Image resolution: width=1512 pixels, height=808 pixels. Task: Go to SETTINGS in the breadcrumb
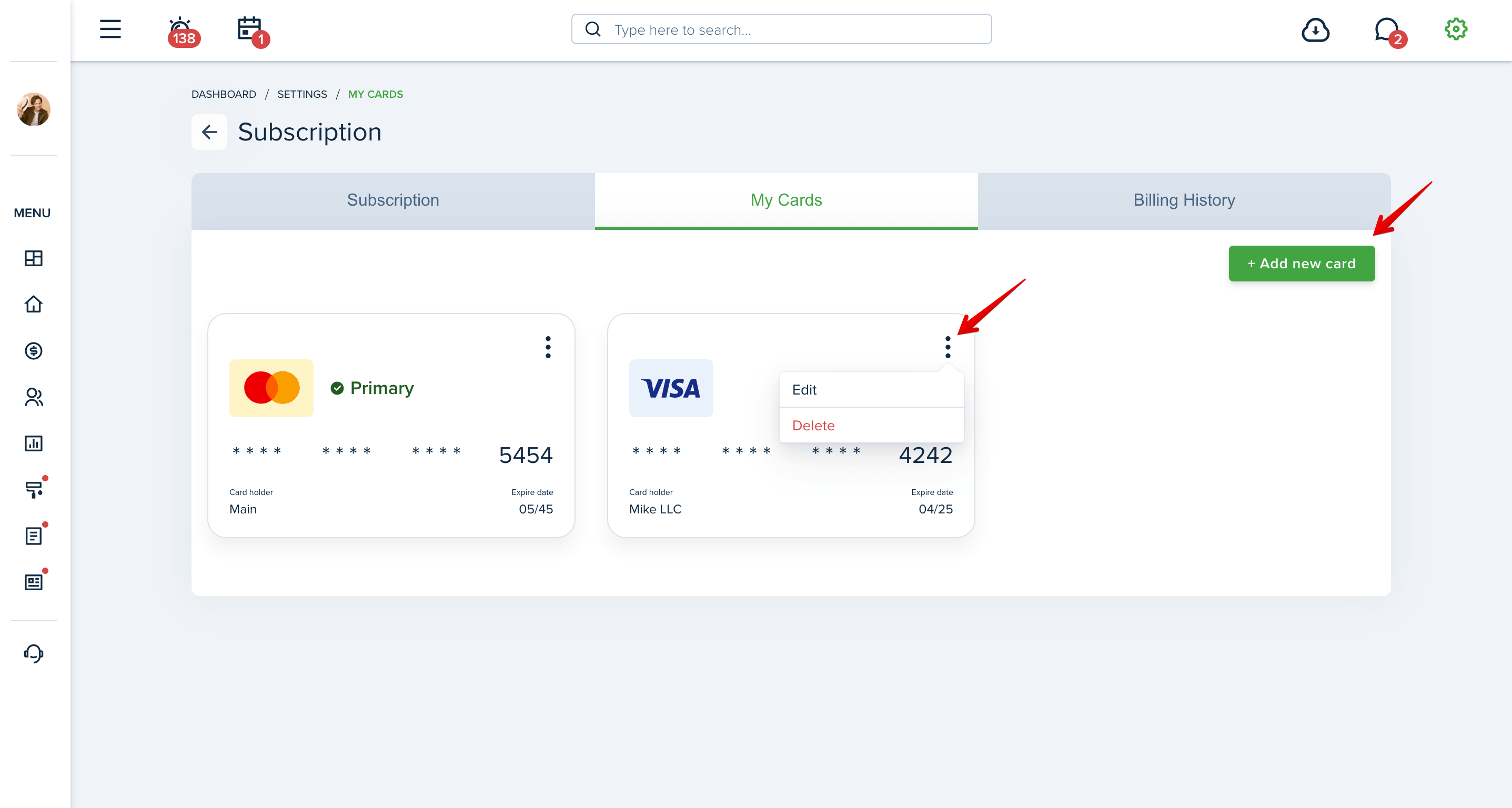(x=301, y=94)
